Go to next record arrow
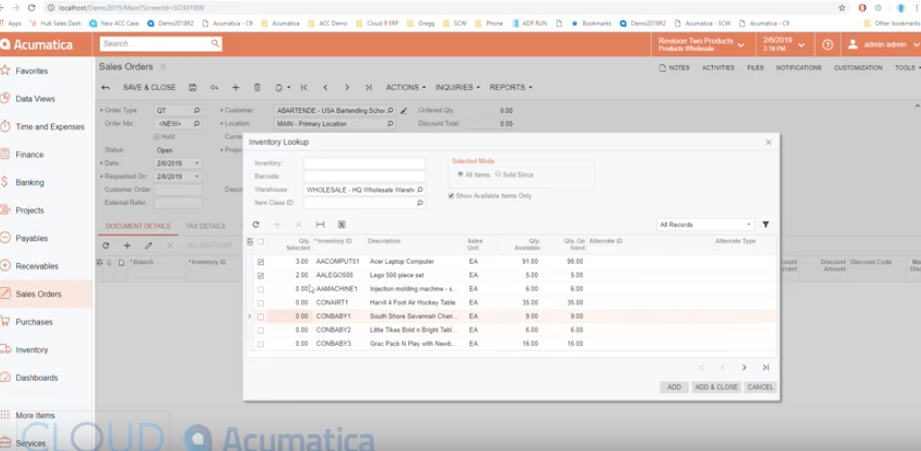921x451 pixels. pos(347,87)
